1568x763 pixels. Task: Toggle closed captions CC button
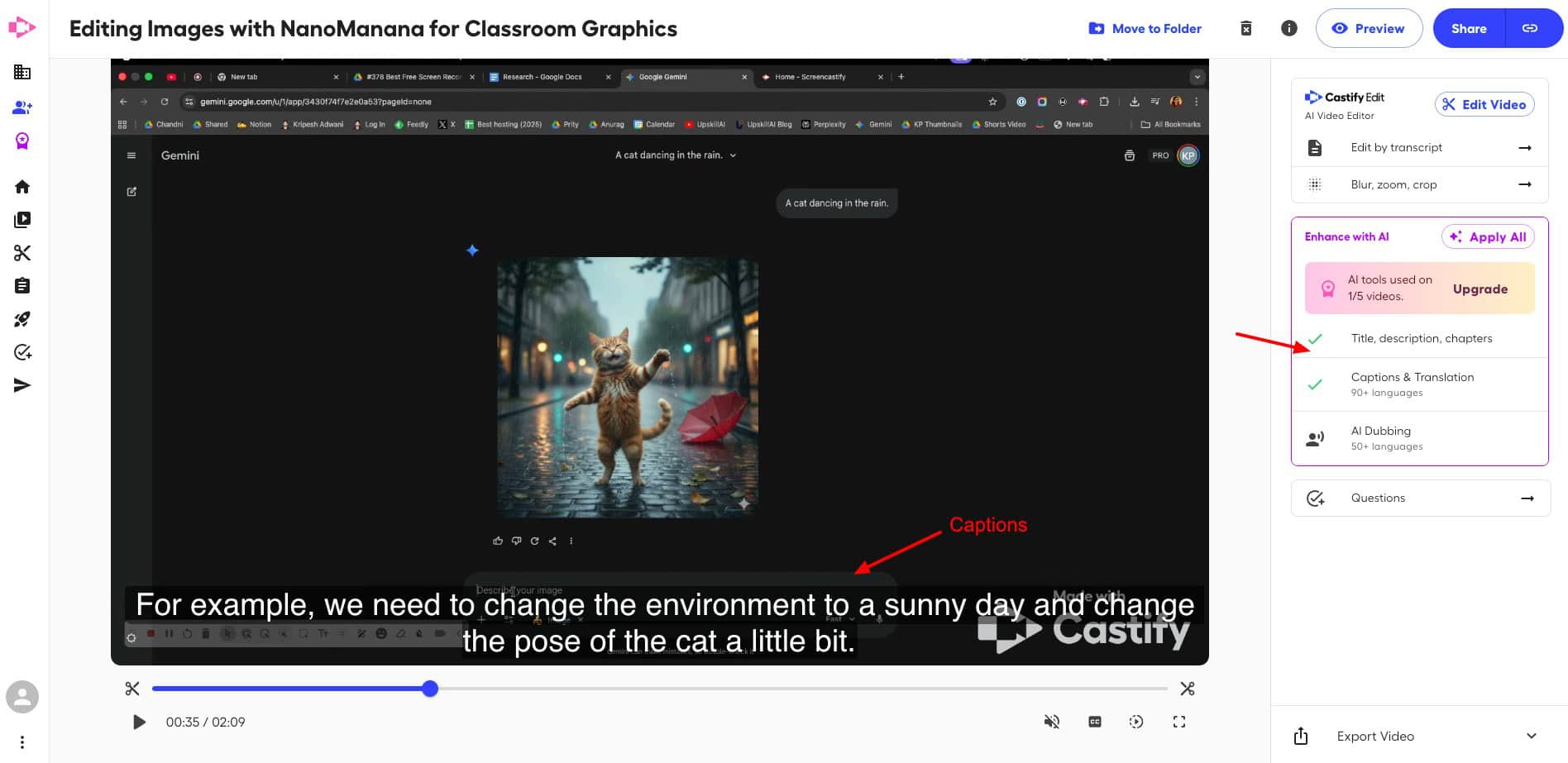pyautogui.click(x=1095, y=722)
